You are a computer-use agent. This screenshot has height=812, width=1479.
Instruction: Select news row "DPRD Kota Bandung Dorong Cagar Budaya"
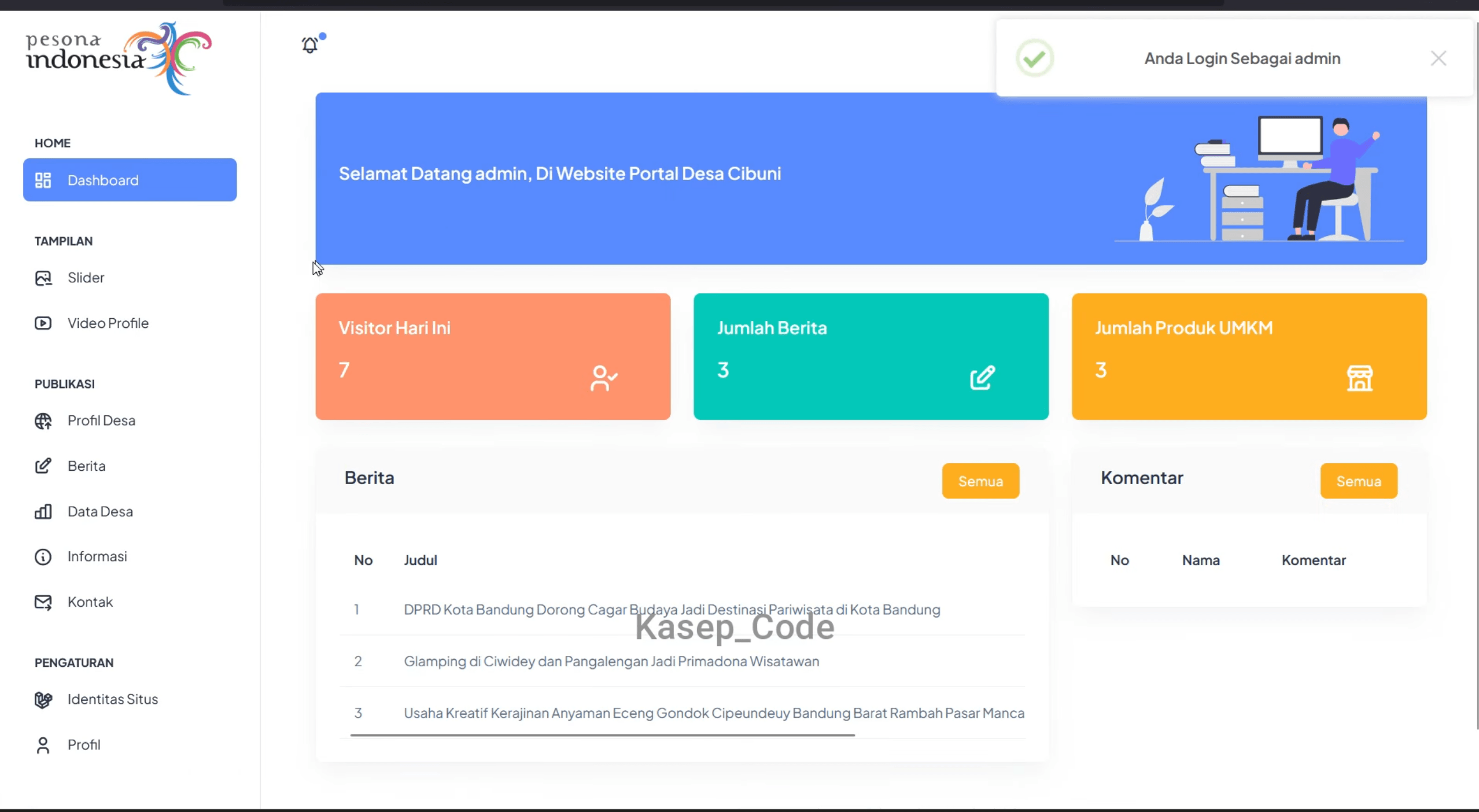point(683,610)
